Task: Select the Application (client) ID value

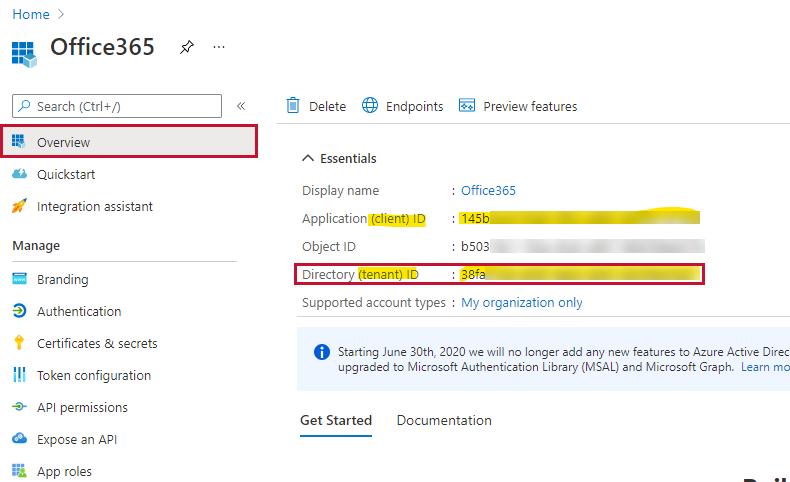Action: [x=579, y=218]
